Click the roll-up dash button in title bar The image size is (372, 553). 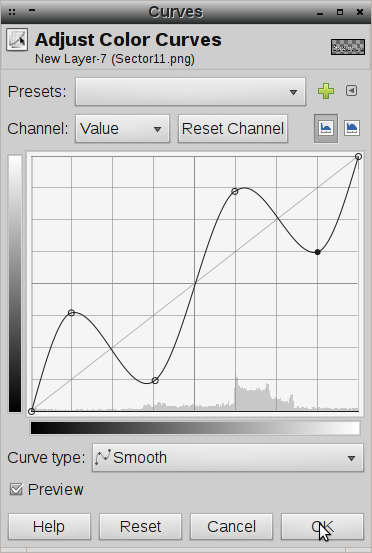coord(32,10)
